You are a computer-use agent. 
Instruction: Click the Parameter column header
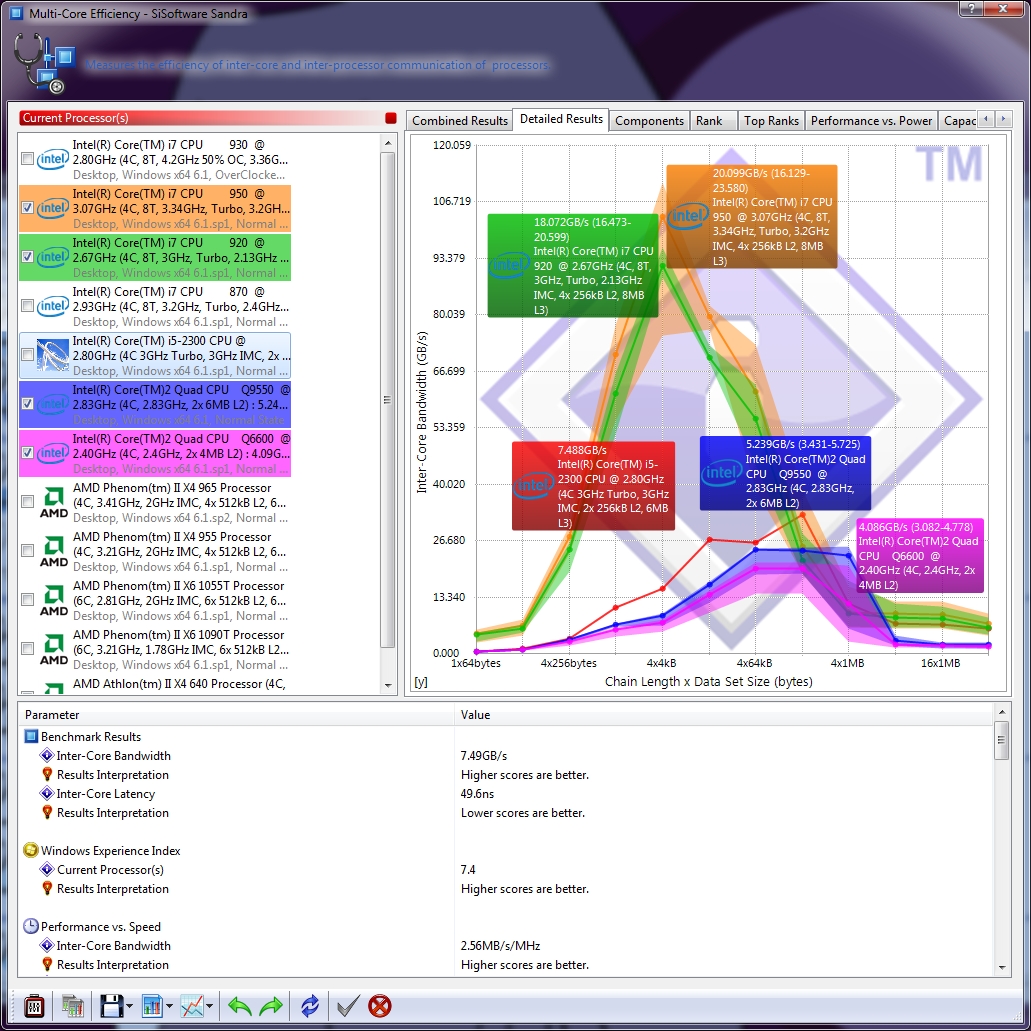pos(237,715)
